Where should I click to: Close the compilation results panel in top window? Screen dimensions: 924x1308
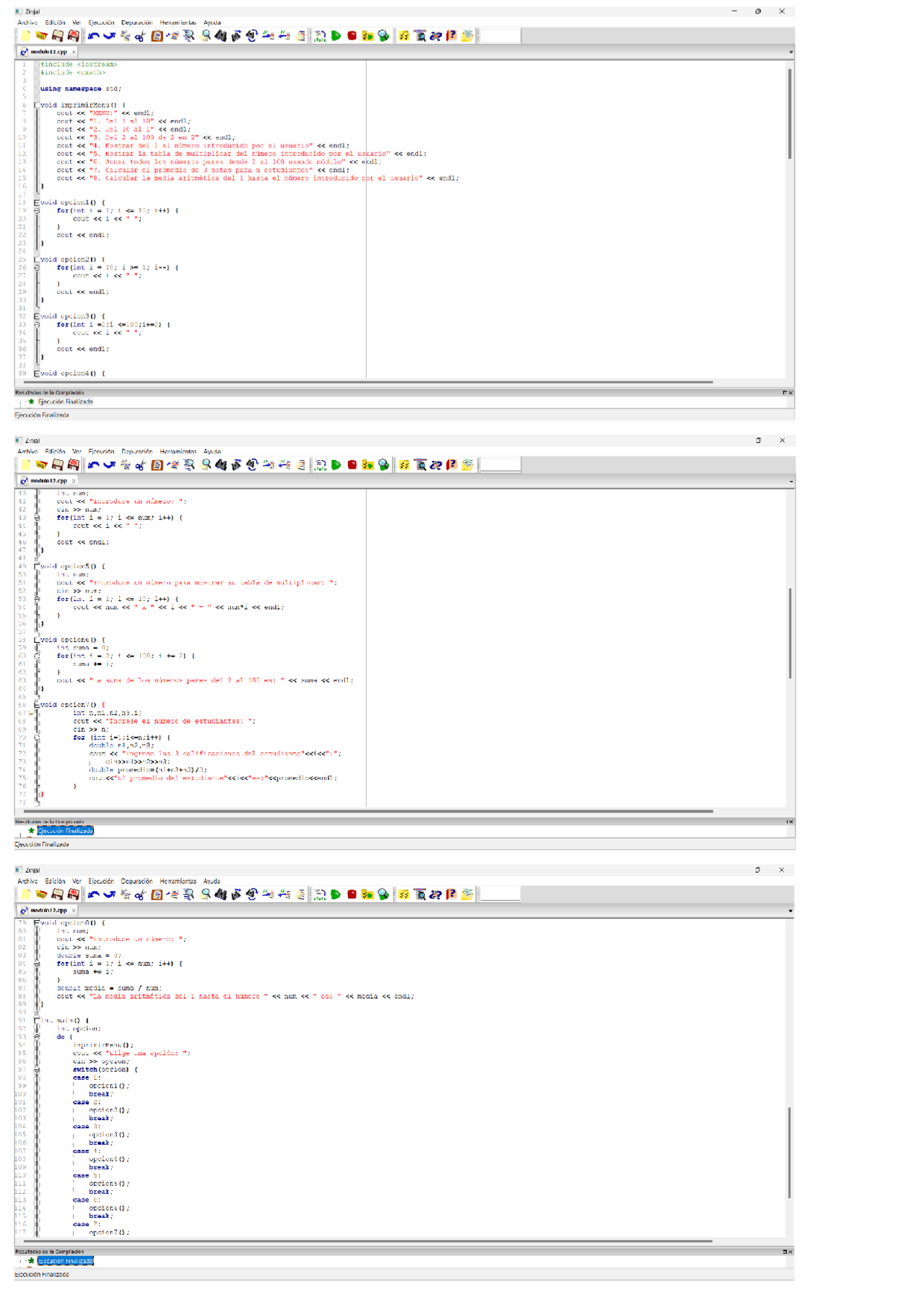click(x=791, y=393)
